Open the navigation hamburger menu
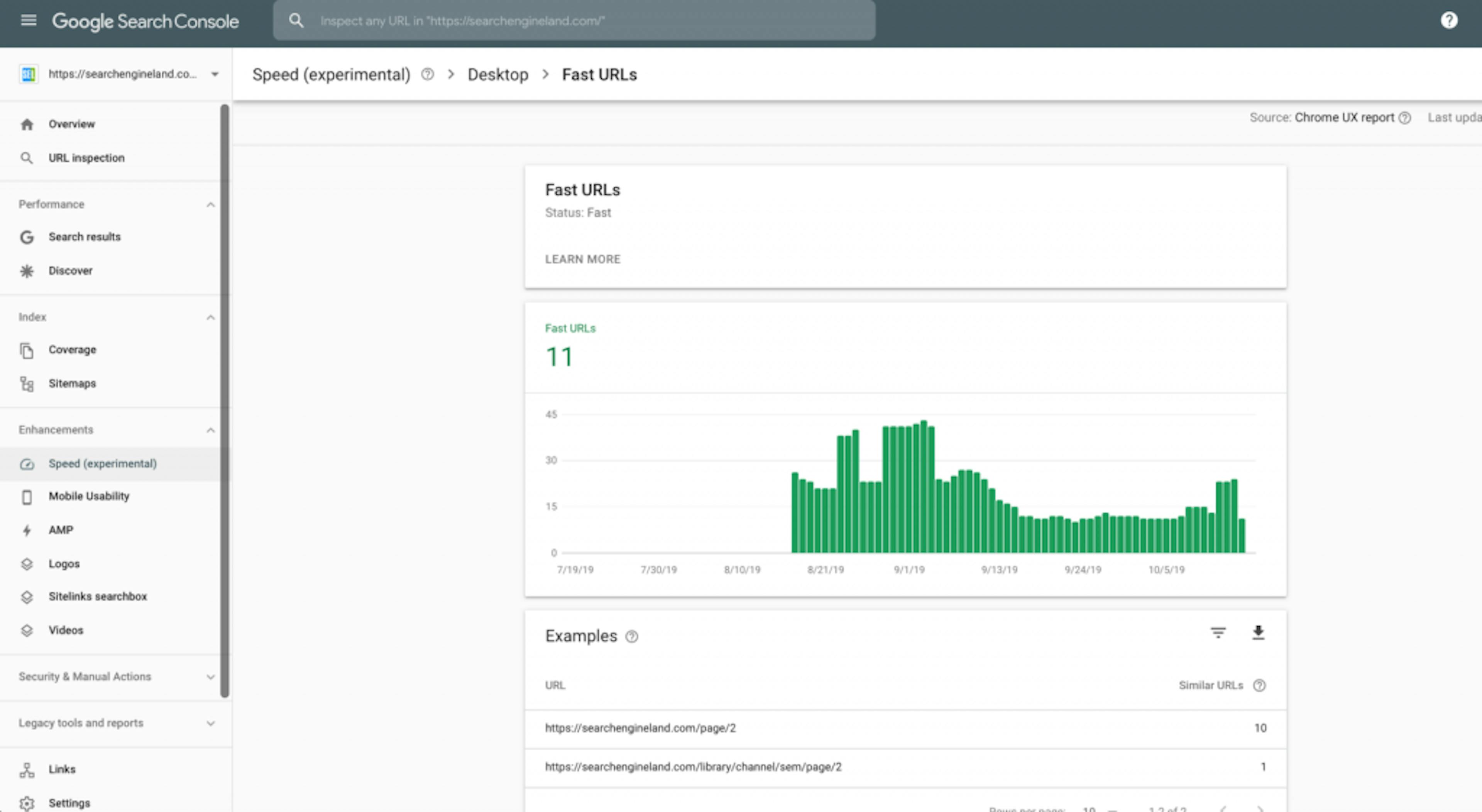 (27, 21)
